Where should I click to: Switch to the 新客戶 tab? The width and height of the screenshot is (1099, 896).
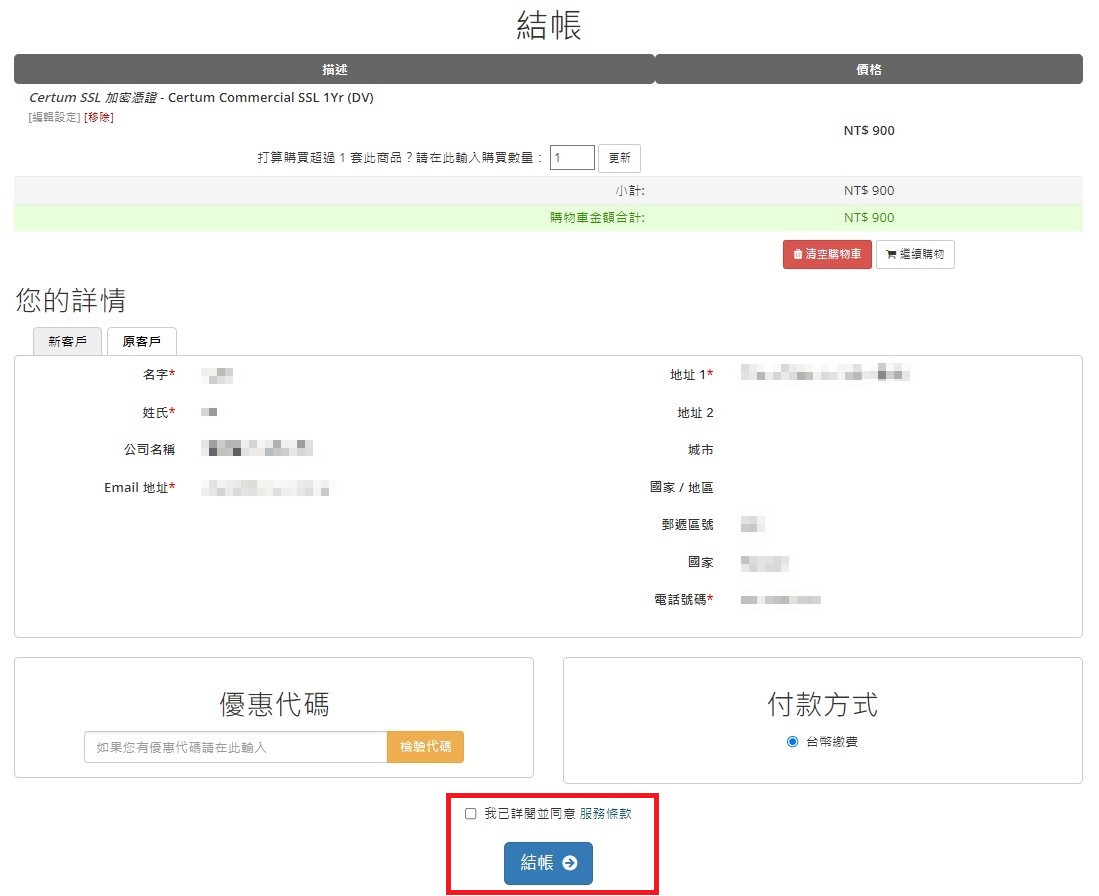pos(67,341)
